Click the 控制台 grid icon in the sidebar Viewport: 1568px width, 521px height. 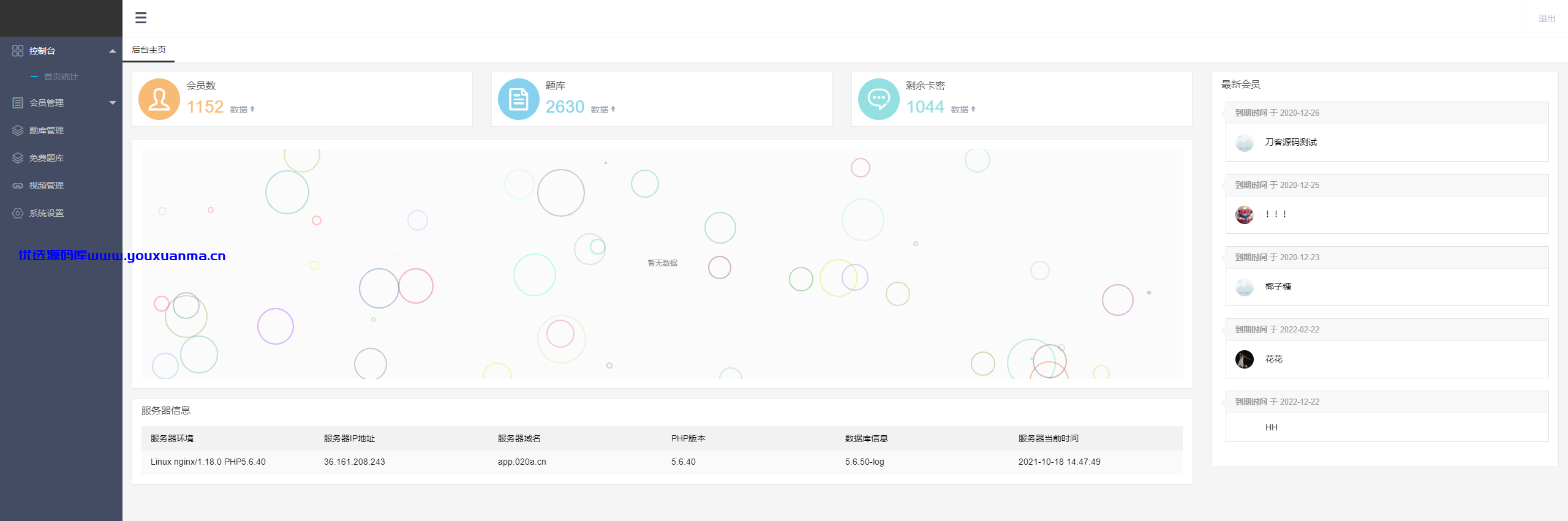tap(18, 51)
